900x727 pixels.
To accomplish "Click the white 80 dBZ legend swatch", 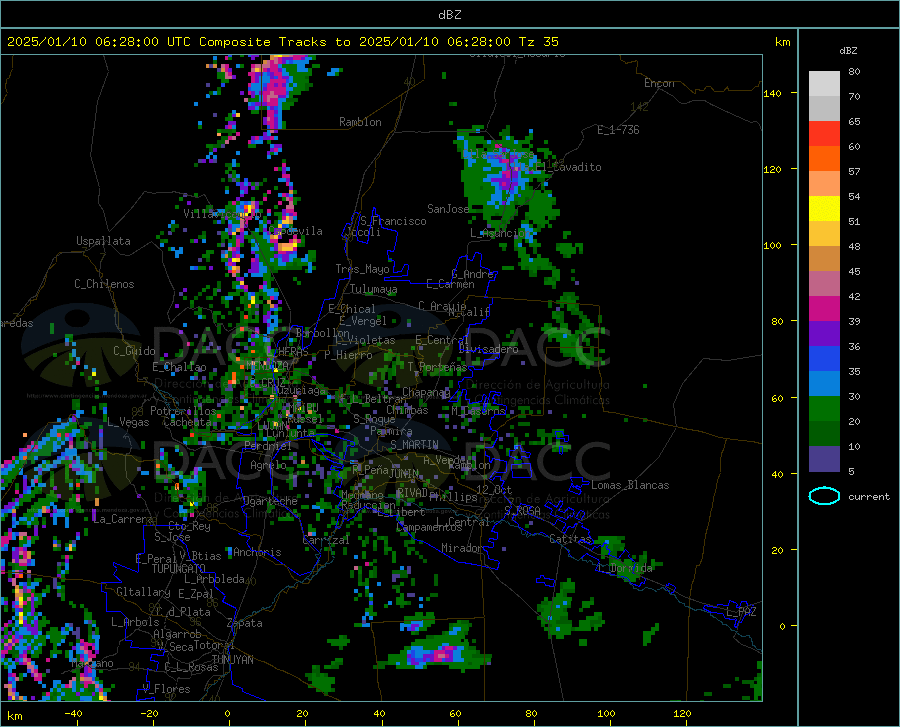I will (x=824, y=83).
